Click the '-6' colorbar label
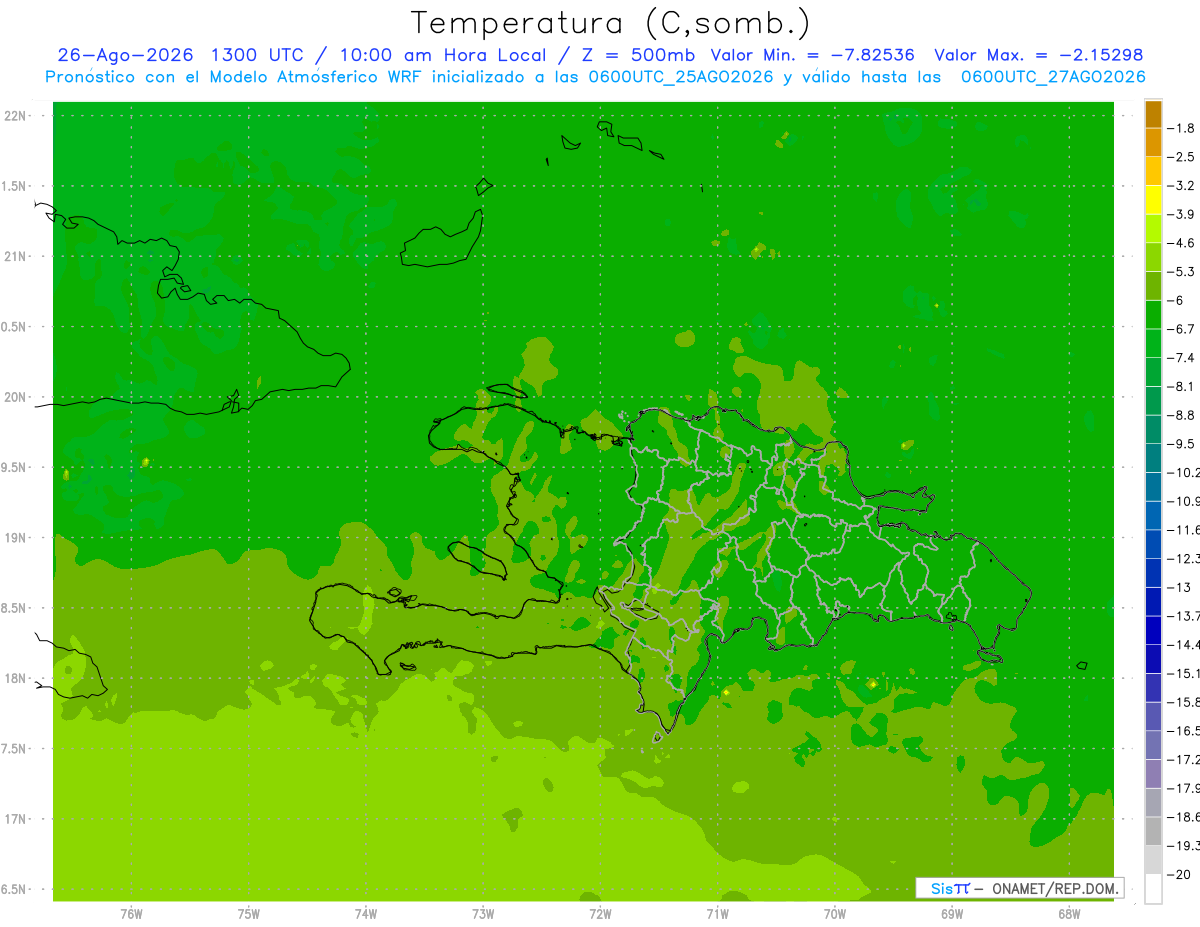The height and width of the screenshot is (927, 1200). pos(1176,300)
